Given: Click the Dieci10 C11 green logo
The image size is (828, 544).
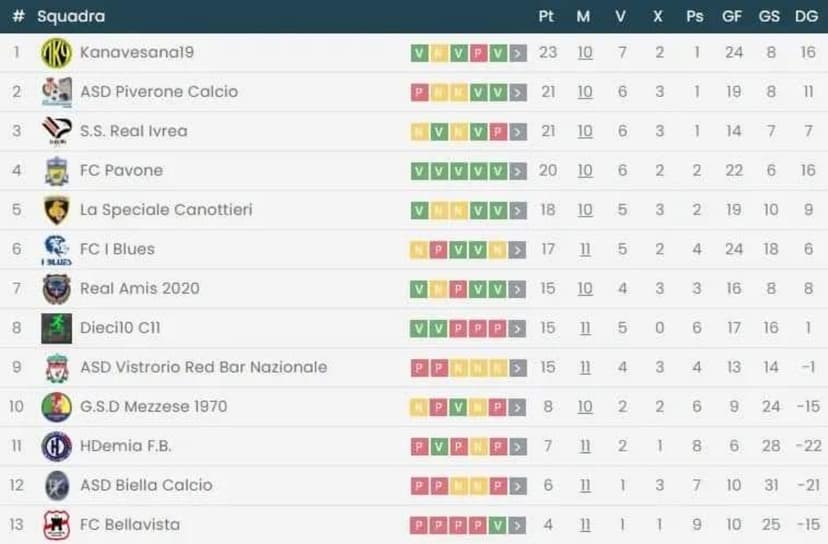Looking at the screenshot, I should click(x=56, y=328).
